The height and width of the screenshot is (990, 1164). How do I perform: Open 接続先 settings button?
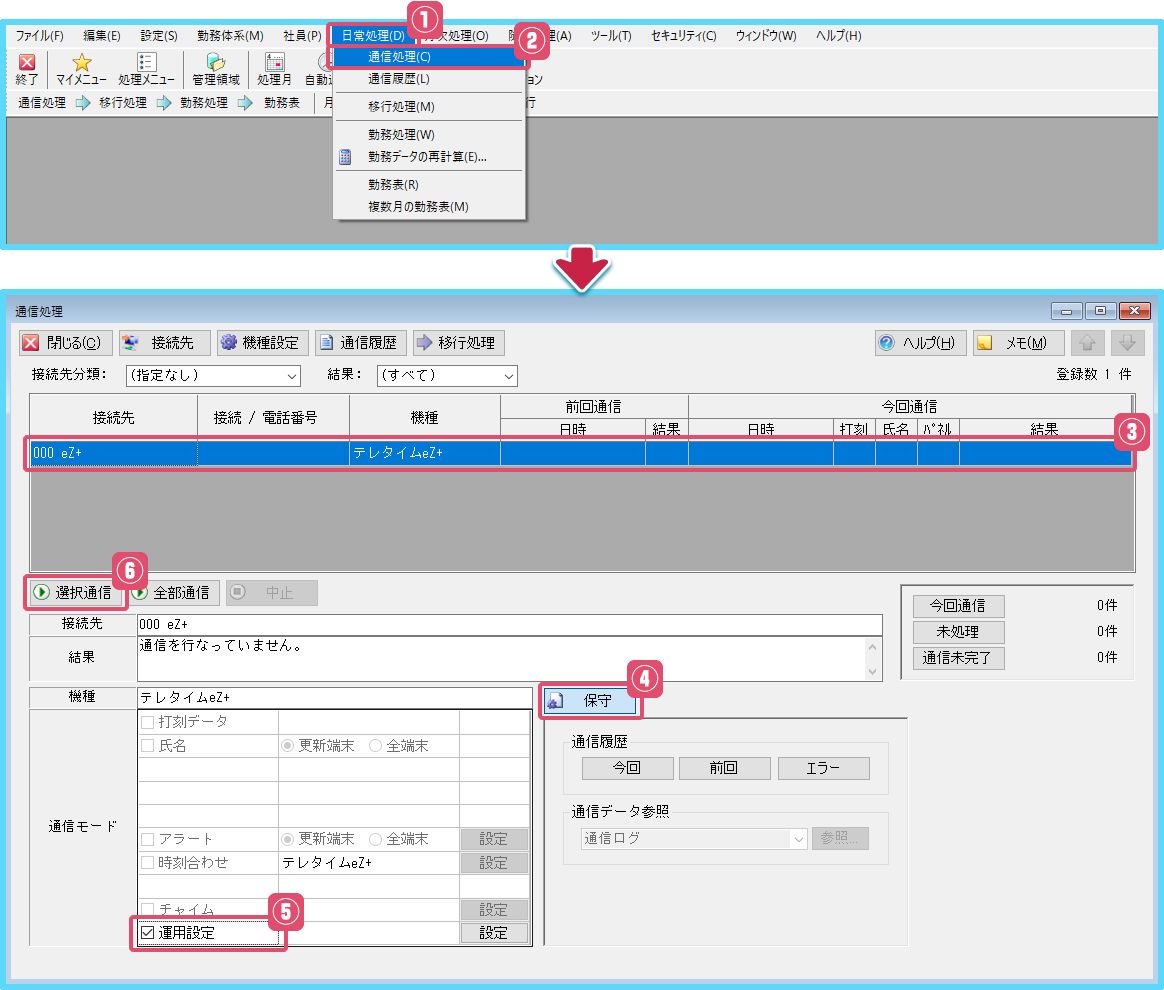click(164, 343)
